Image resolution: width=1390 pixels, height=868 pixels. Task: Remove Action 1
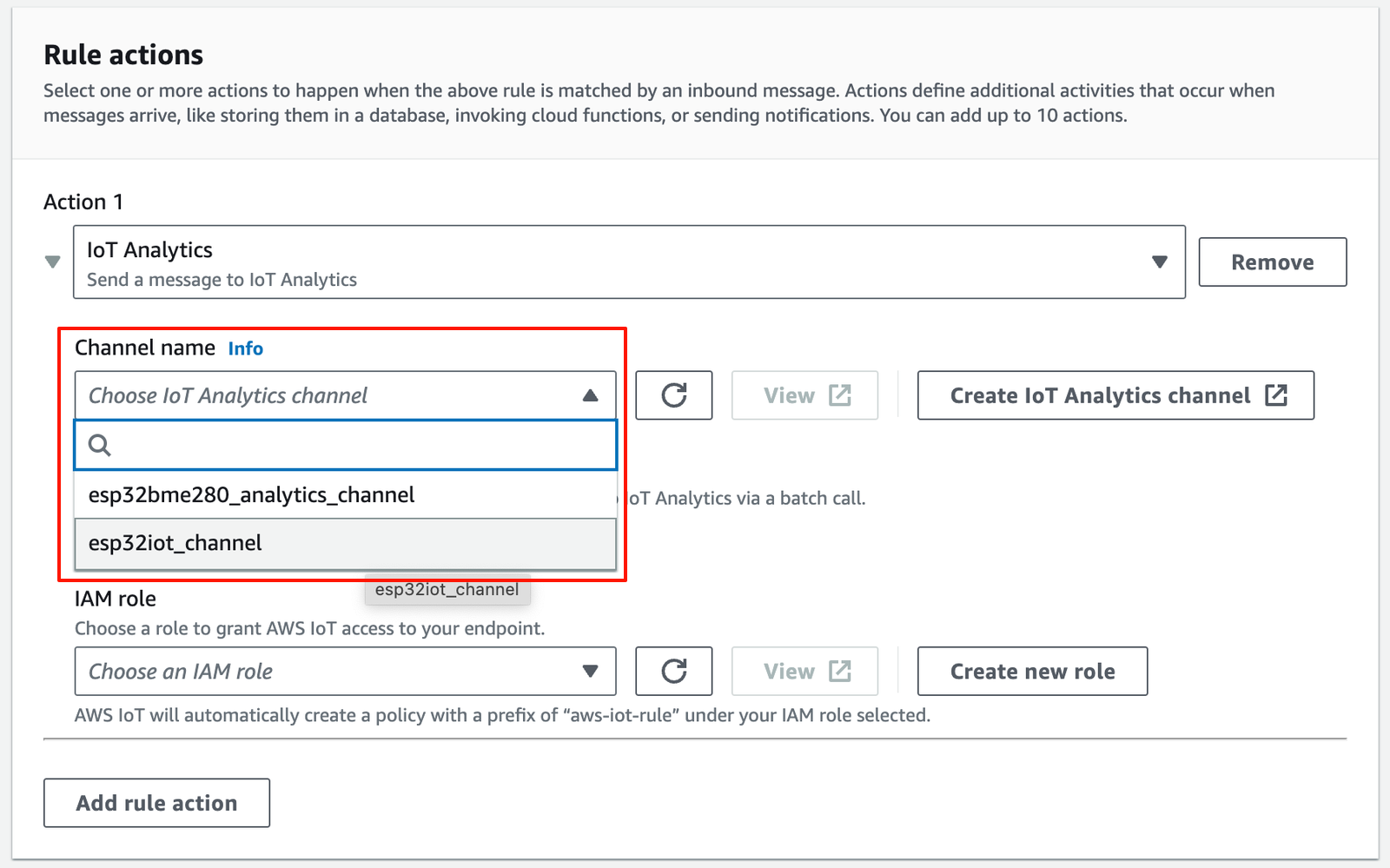point(1272,262)
